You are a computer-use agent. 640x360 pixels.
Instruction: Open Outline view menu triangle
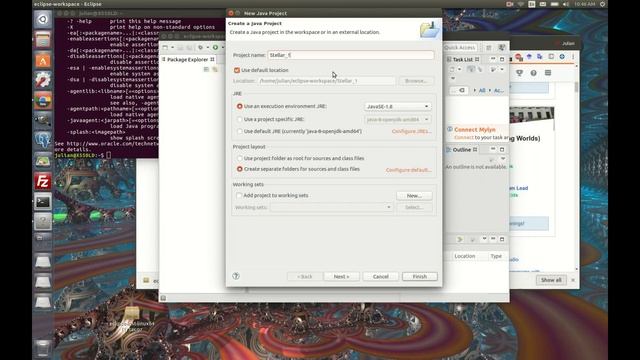coord(503,159)
